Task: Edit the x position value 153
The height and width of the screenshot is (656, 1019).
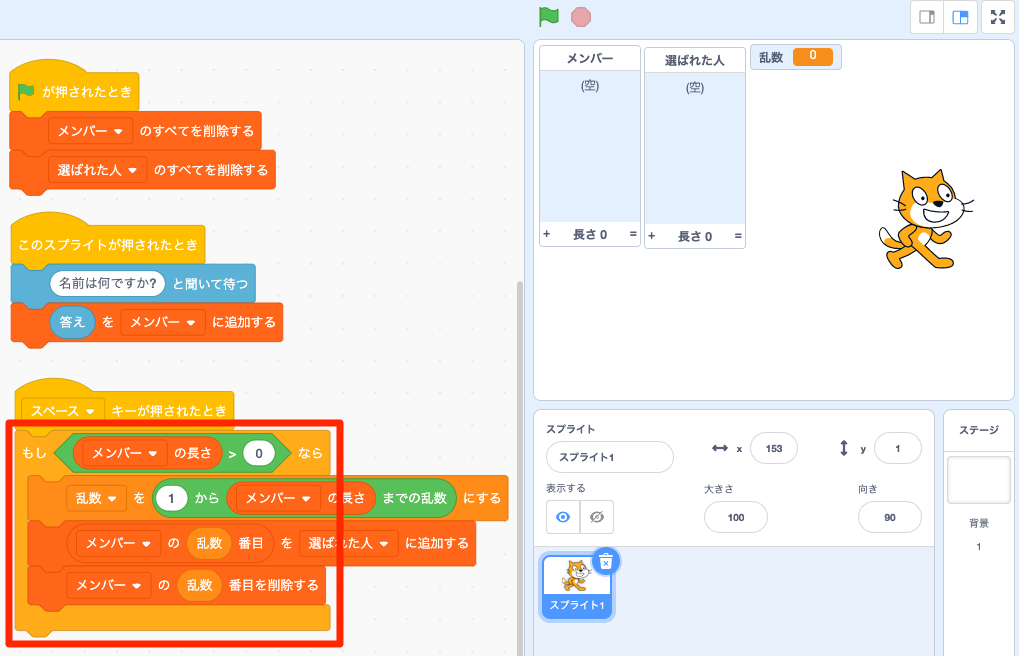Action: pos(773,449)
